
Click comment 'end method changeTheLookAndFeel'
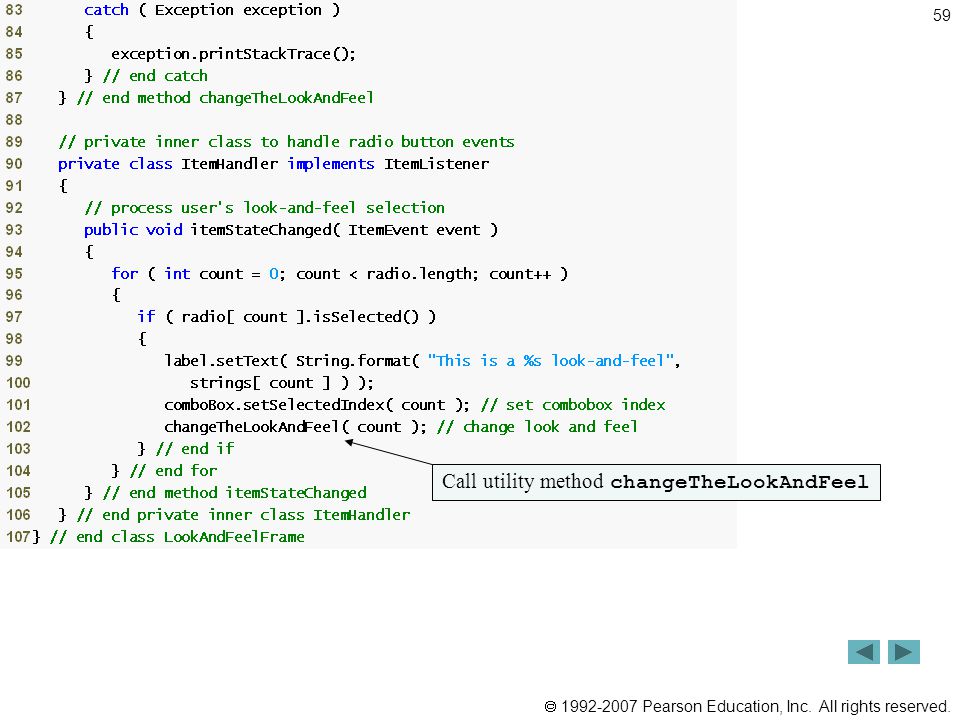pos(225,98)
